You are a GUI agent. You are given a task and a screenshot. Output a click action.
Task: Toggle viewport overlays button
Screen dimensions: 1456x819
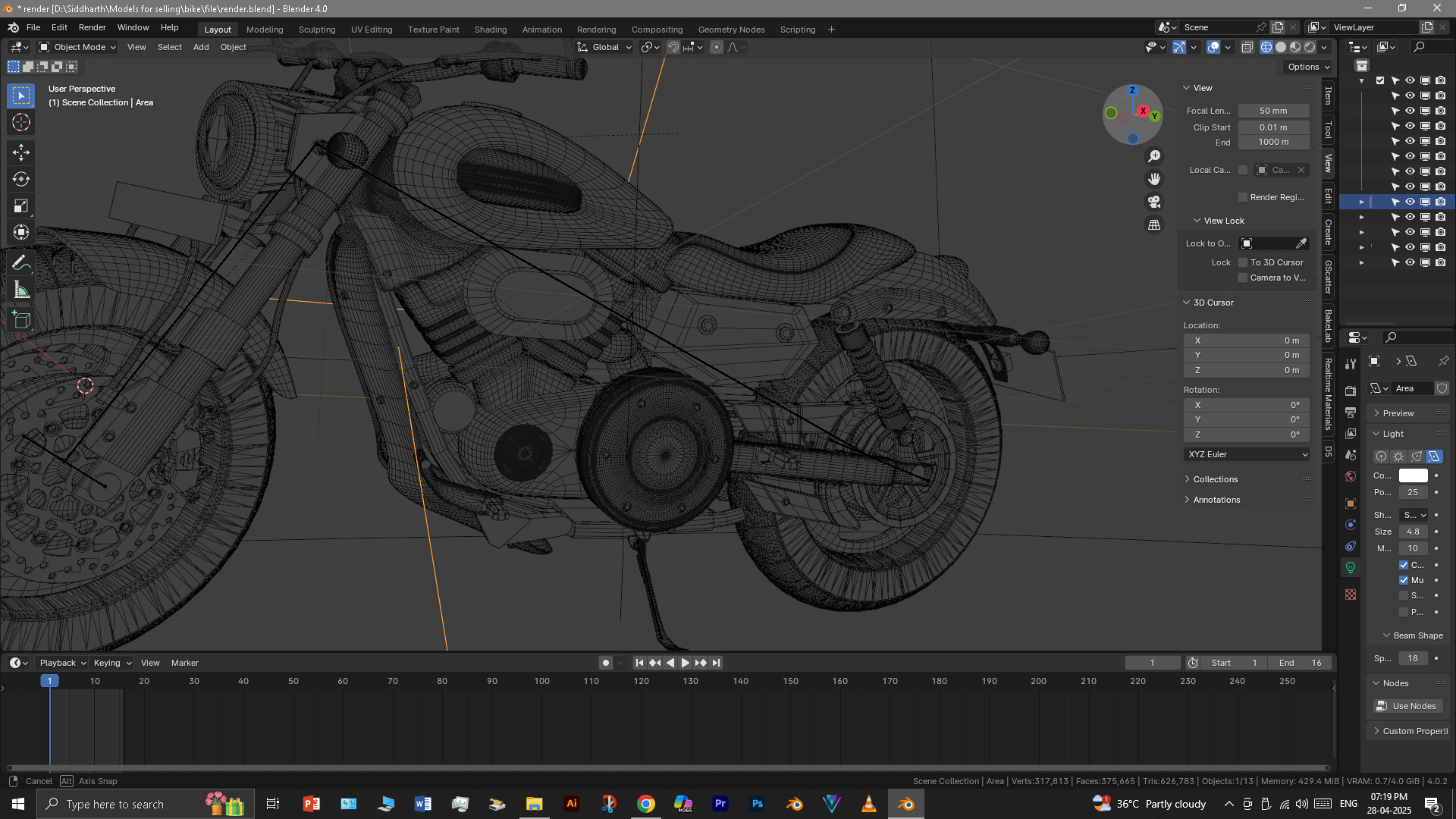pos(1213,47)
